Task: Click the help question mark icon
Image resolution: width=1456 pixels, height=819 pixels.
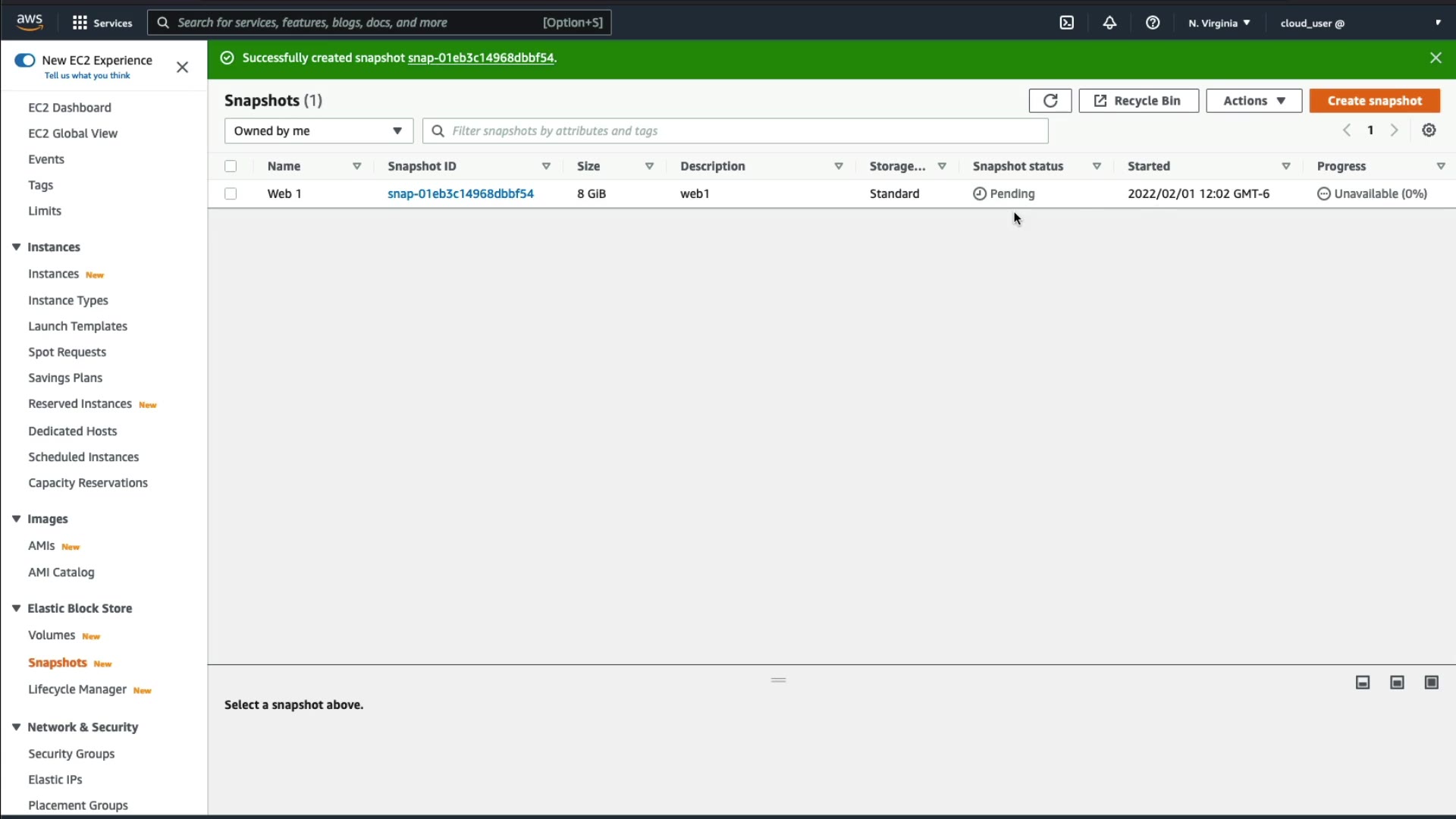Action: (x=1153, y=23)
